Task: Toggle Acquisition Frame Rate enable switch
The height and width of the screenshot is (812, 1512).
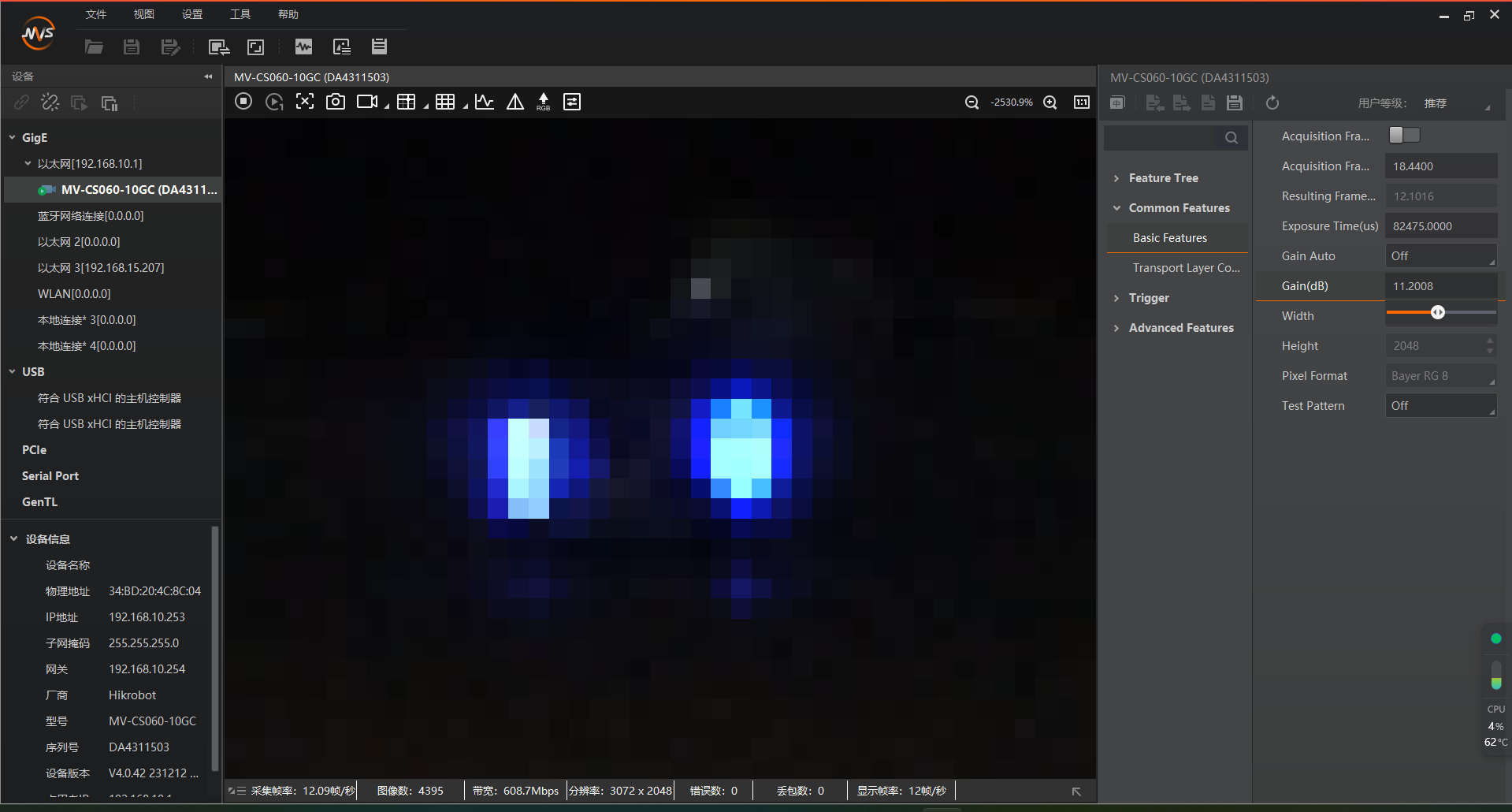Action: 1404,136
